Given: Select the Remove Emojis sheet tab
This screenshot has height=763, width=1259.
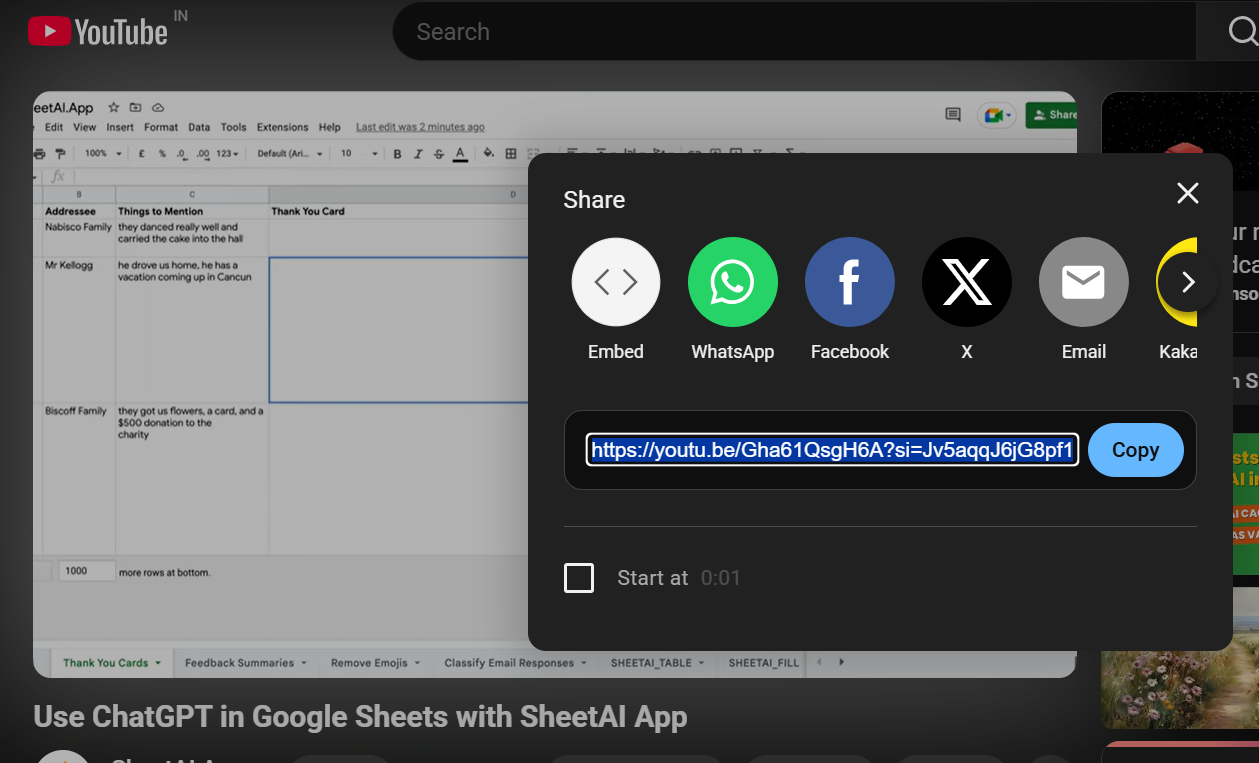Looking at the screenshot, I should point(375,663).
